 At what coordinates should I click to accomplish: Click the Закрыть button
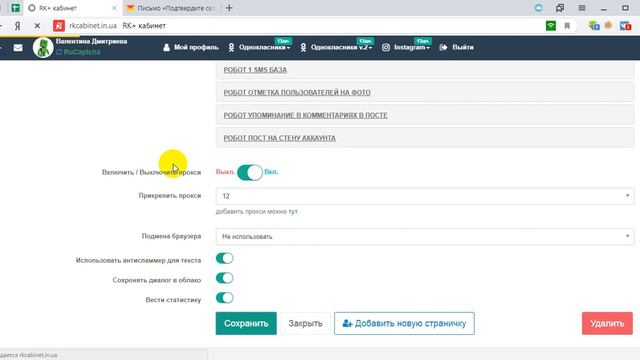coord(305,323)
